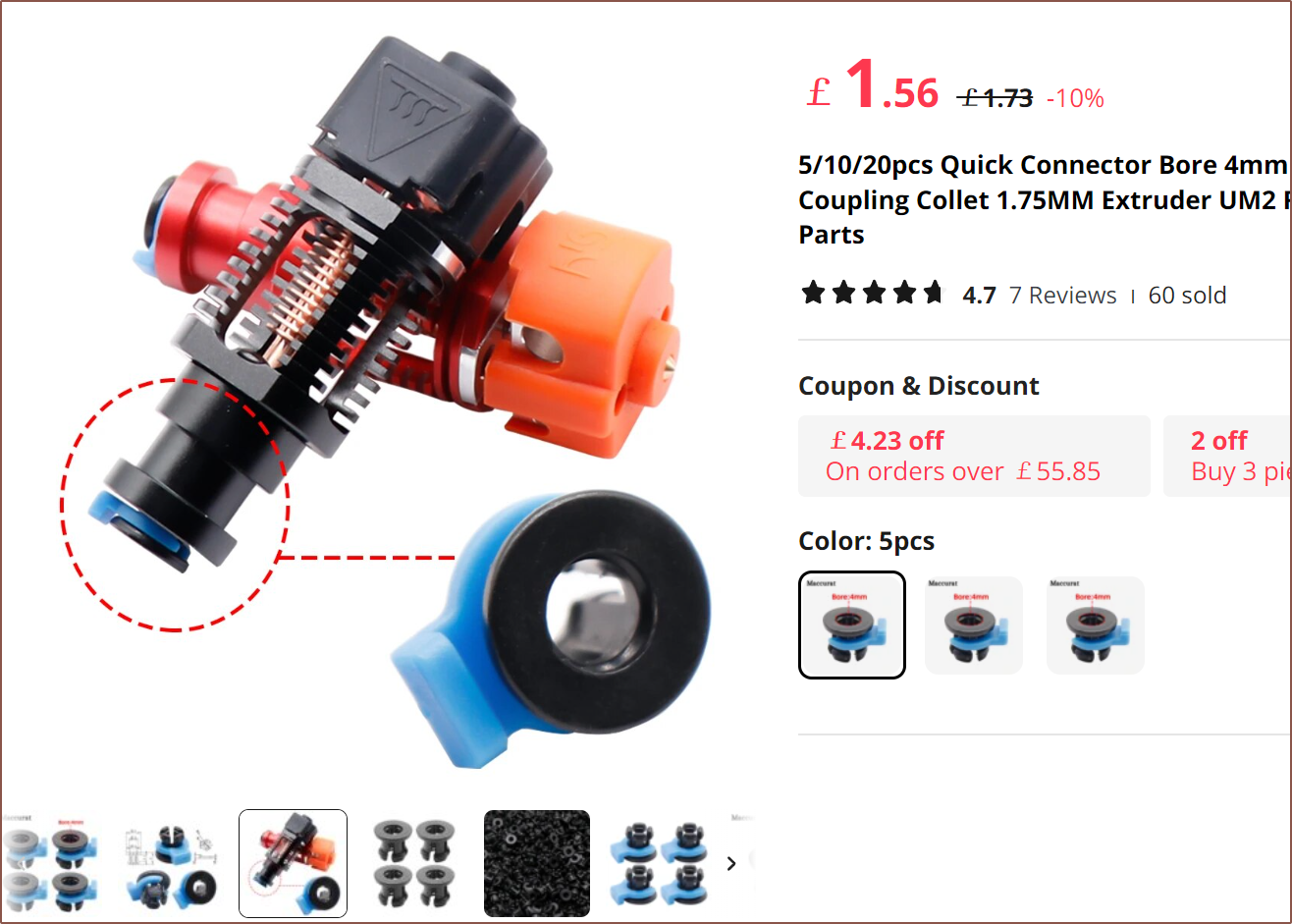Select the highlighted hotend assembly thumbnail
This screenshot has width=1292, height=924.
click(293, 863)
